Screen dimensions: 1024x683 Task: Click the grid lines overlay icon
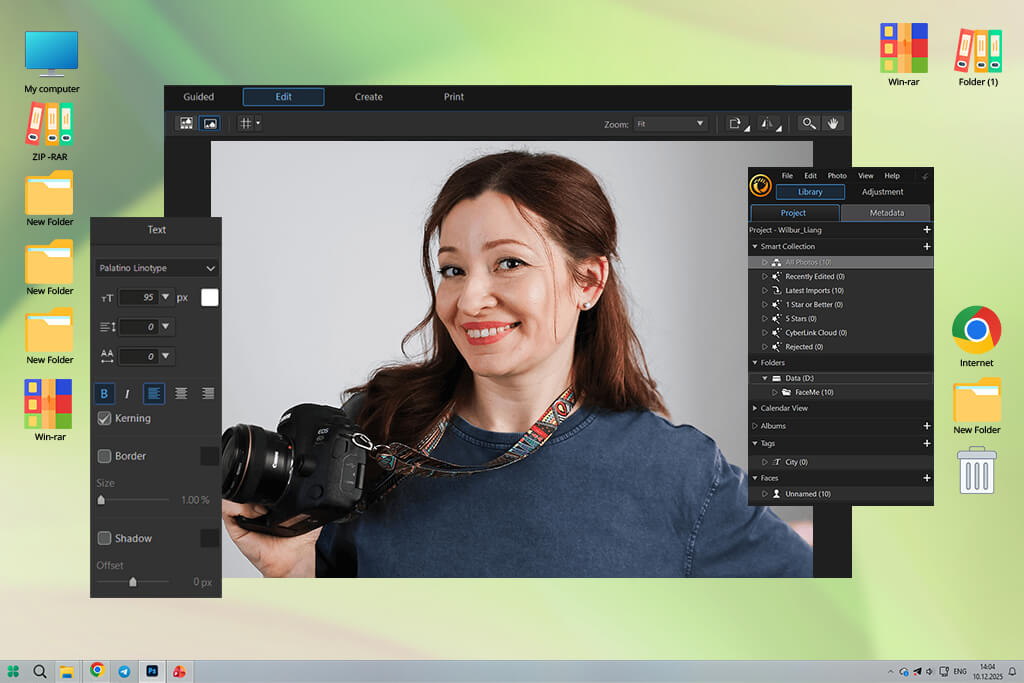[246, 123]
